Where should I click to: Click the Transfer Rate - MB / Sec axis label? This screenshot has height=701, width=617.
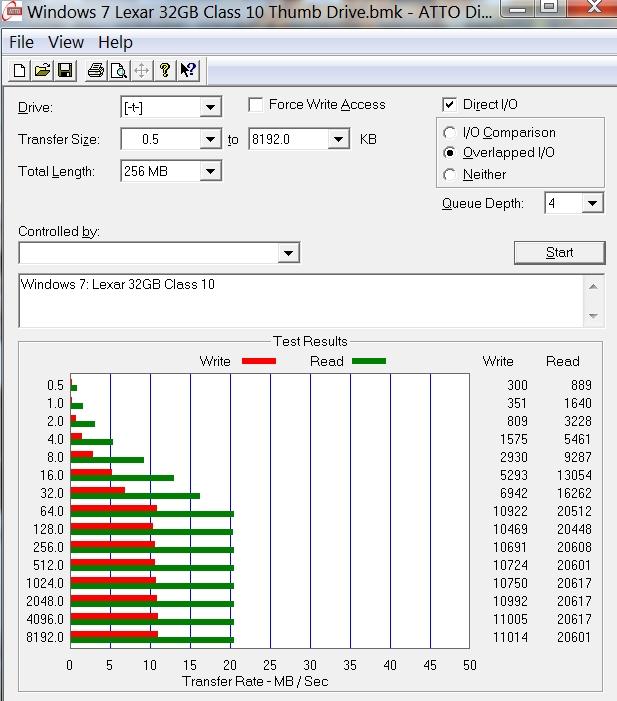[x=255, y=681]
